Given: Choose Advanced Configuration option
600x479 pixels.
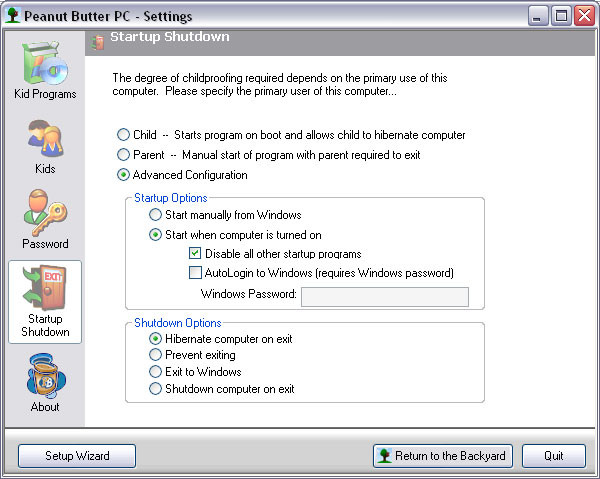Looking at the screenshot, I should [123, 175].
